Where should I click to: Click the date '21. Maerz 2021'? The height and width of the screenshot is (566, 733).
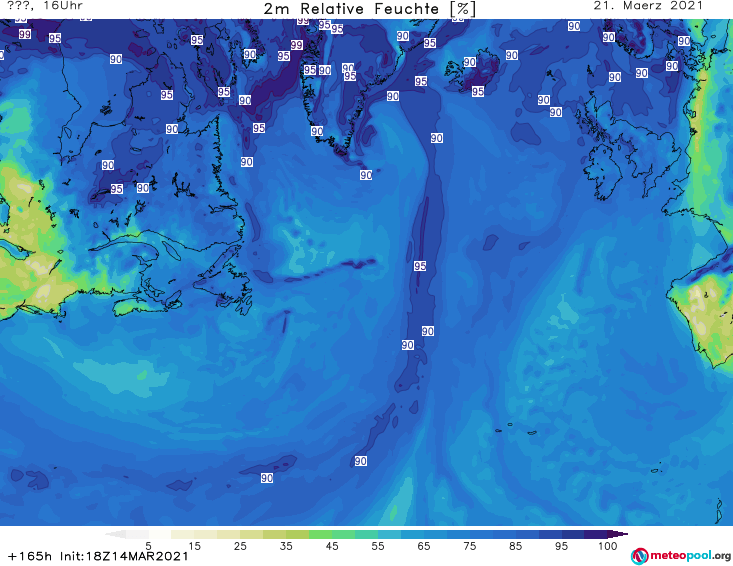[648, 6]
